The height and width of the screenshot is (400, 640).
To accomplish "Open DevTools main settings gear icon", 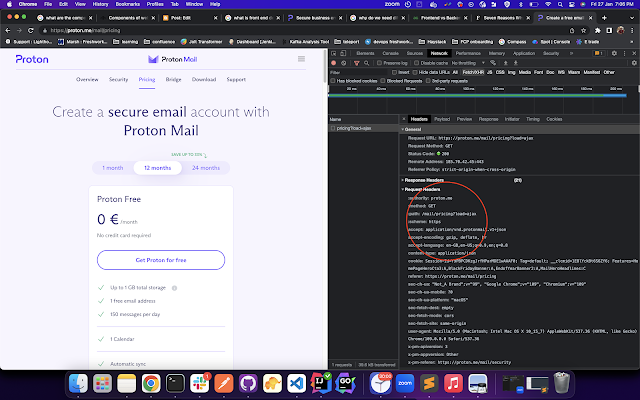I will pos(614,53).
